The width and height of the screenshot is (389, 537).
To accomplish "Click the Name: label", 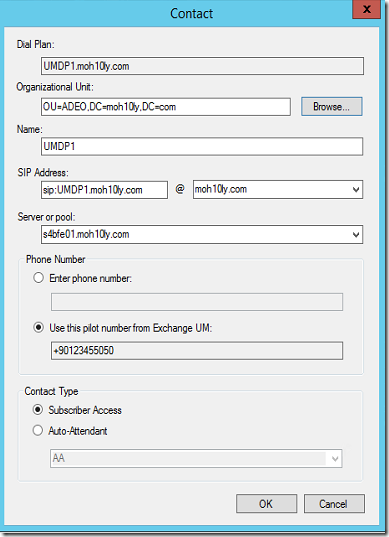I will [x=29, y=129].
